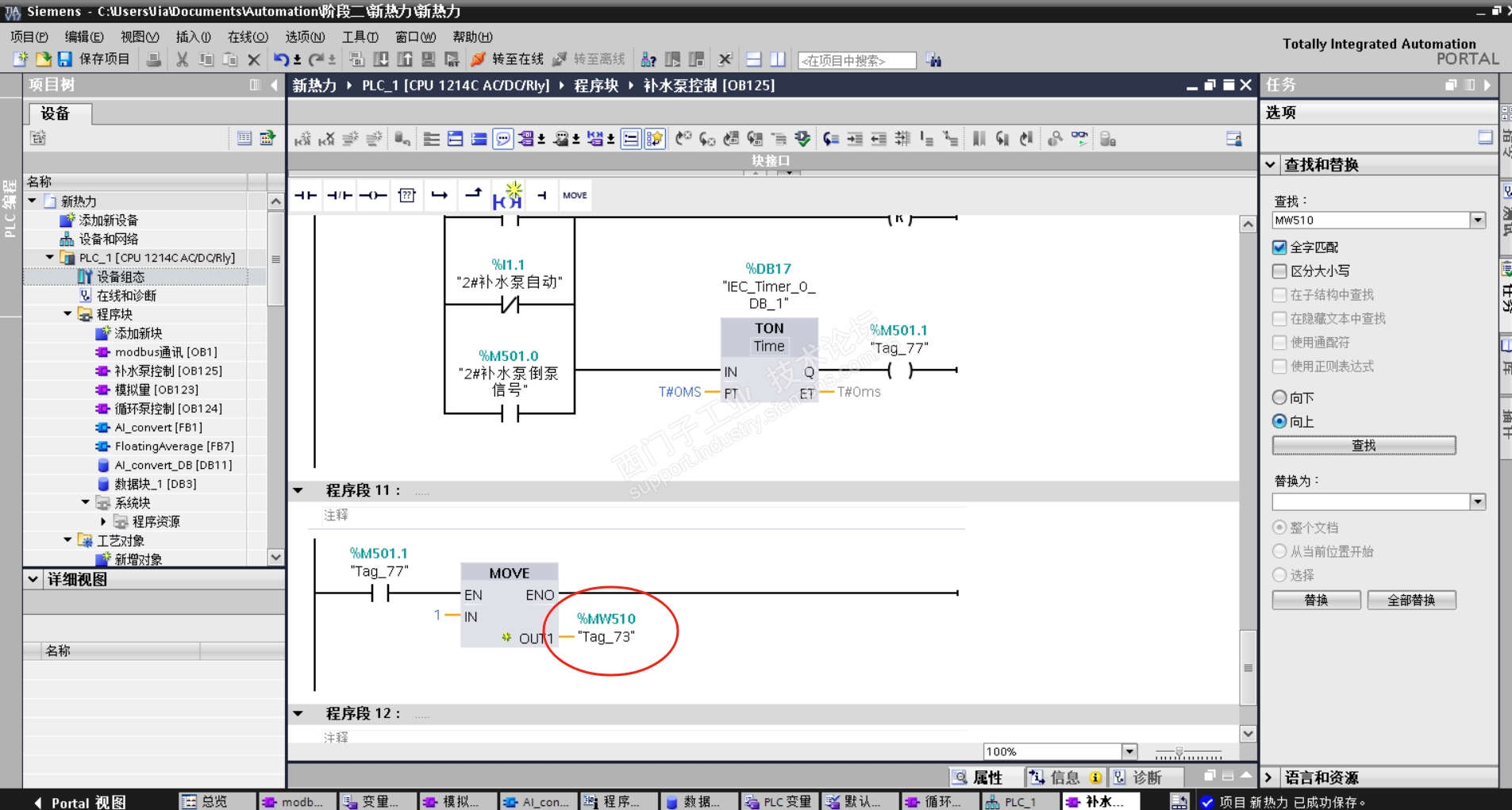Insert an output coil instruction

[x=373, y=196]
